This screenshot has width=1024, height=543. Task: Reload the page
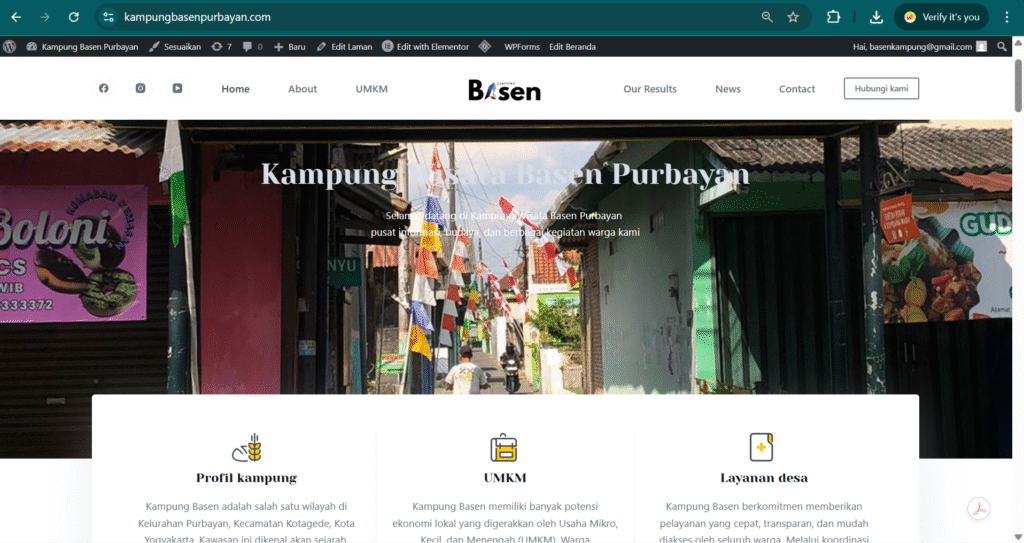pyautogui.click(x=73, y=17)
